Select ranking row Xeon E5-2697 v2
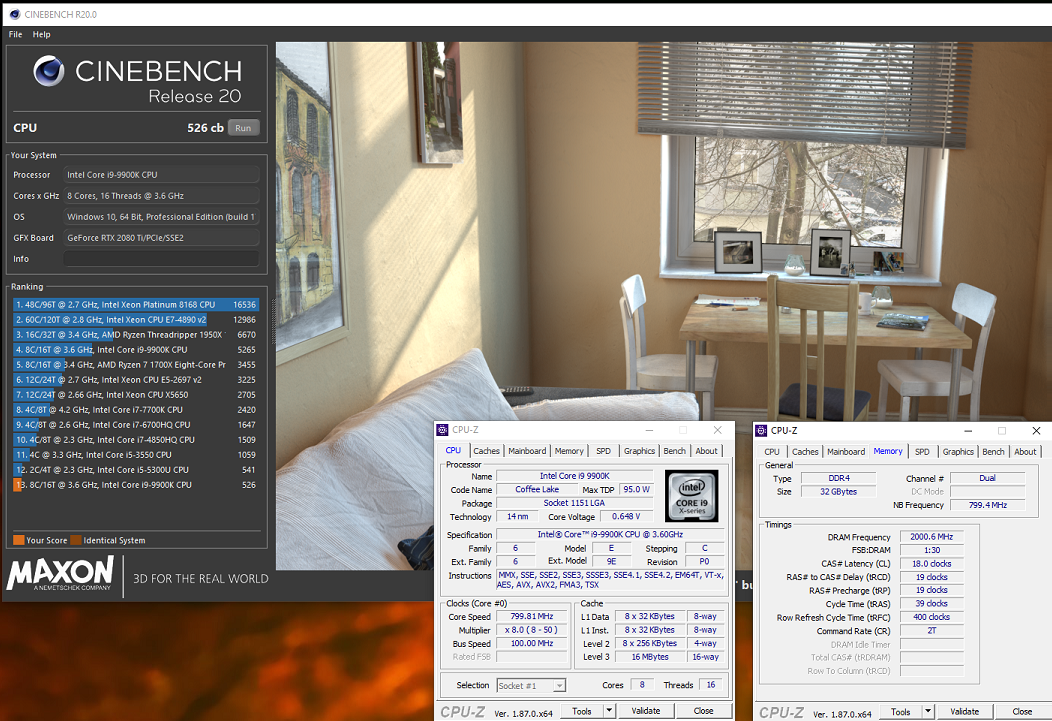This screenshot has height=721, width=1052. [136, 380]
